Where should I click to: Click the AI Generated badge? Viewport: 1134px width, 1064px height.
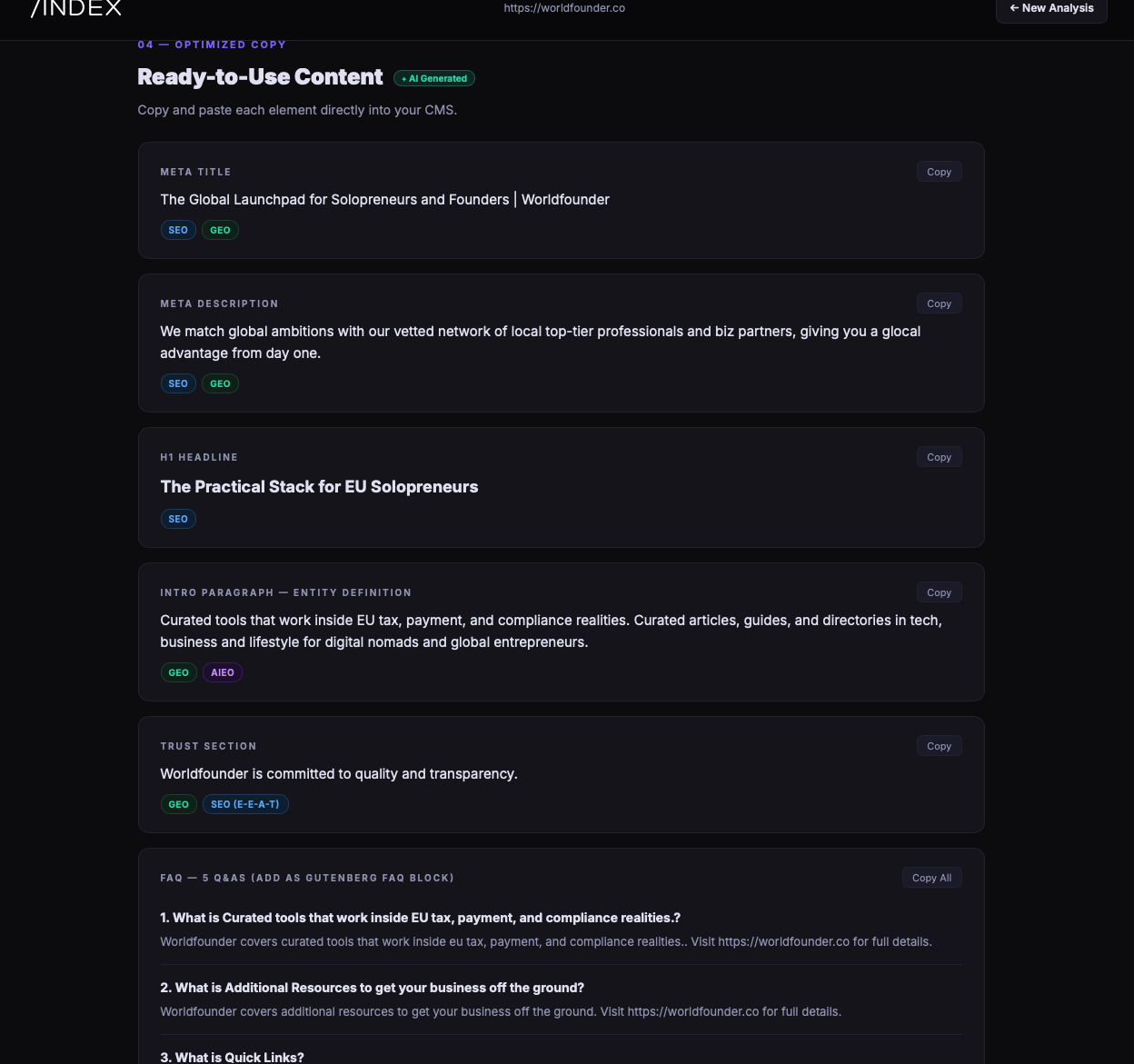pos(434,79)
